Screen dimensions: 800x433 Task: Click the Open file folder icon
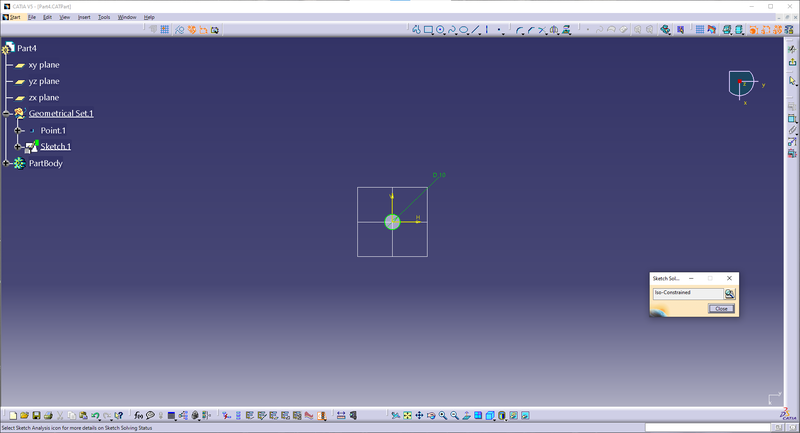tap(24, 415)
